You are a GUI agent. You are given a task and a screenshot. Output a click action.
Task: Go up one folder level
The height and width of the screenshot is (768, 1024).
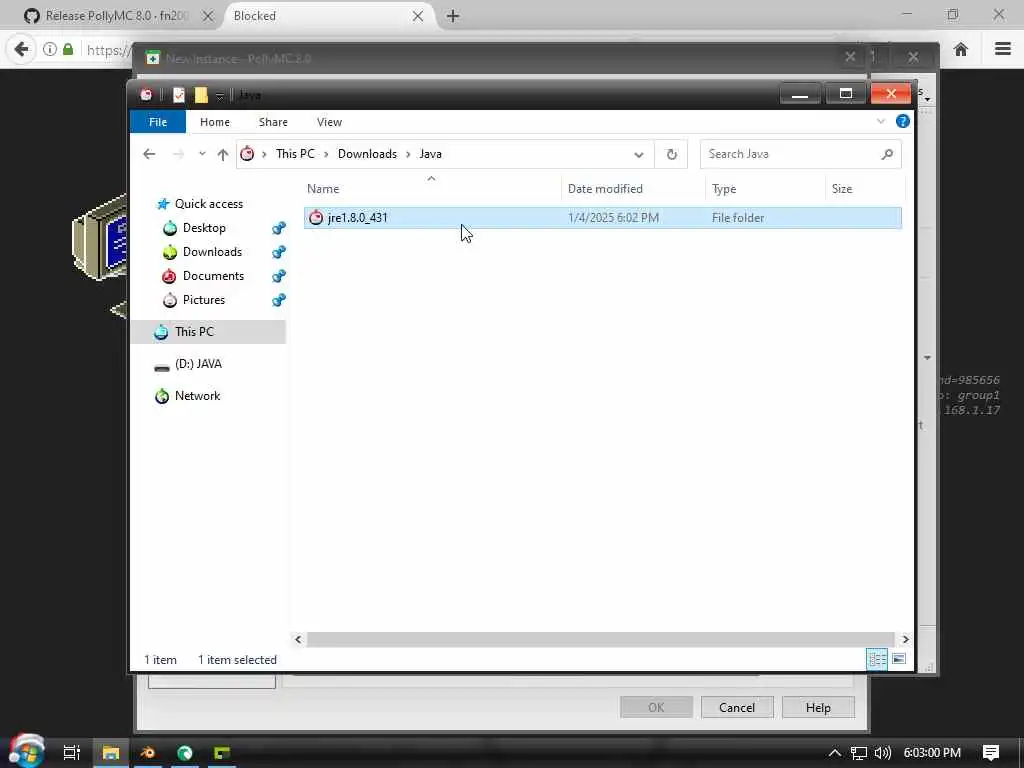click(x=223, y=155)
